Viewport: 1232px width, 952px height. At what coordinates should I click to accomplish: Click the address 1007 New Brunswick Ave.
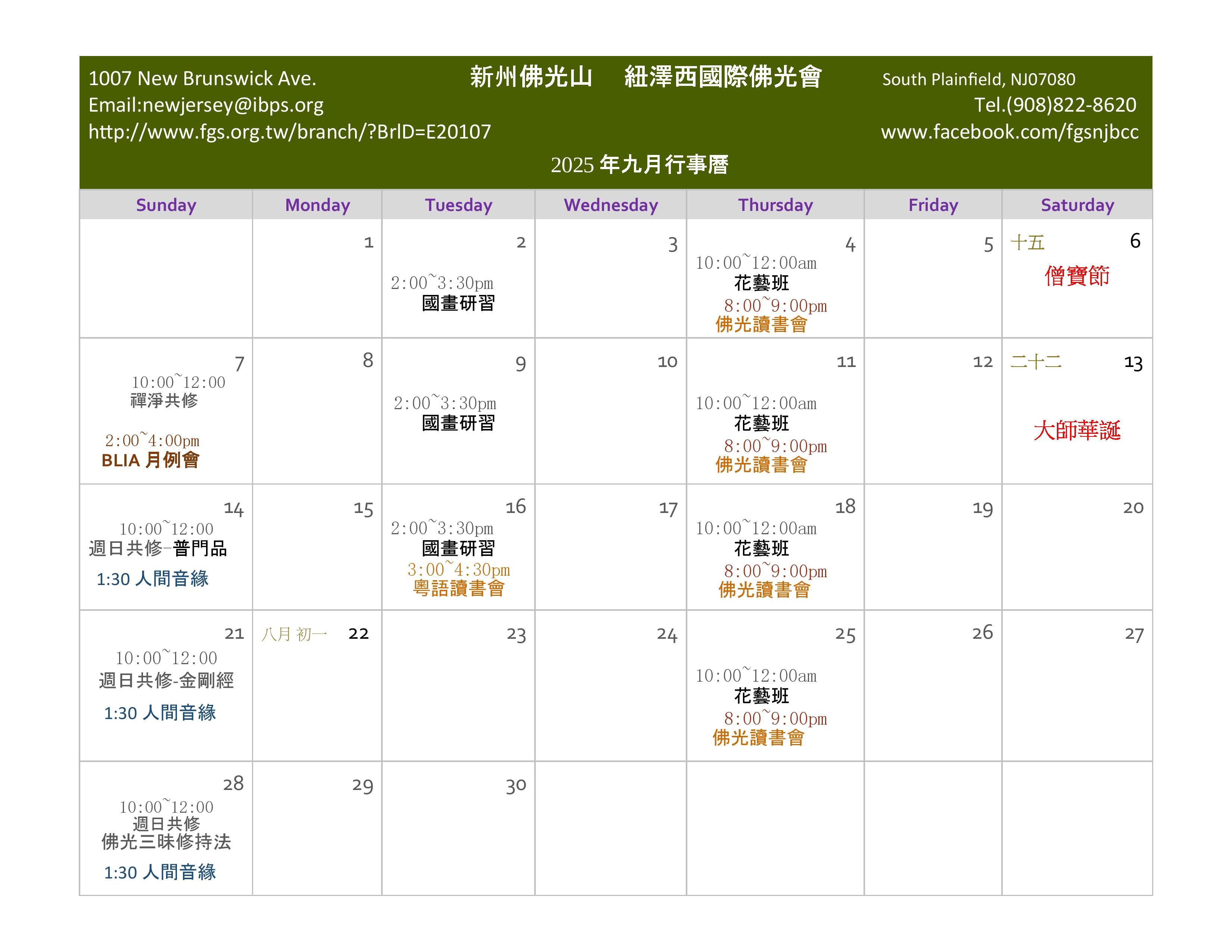click(202, 78)
